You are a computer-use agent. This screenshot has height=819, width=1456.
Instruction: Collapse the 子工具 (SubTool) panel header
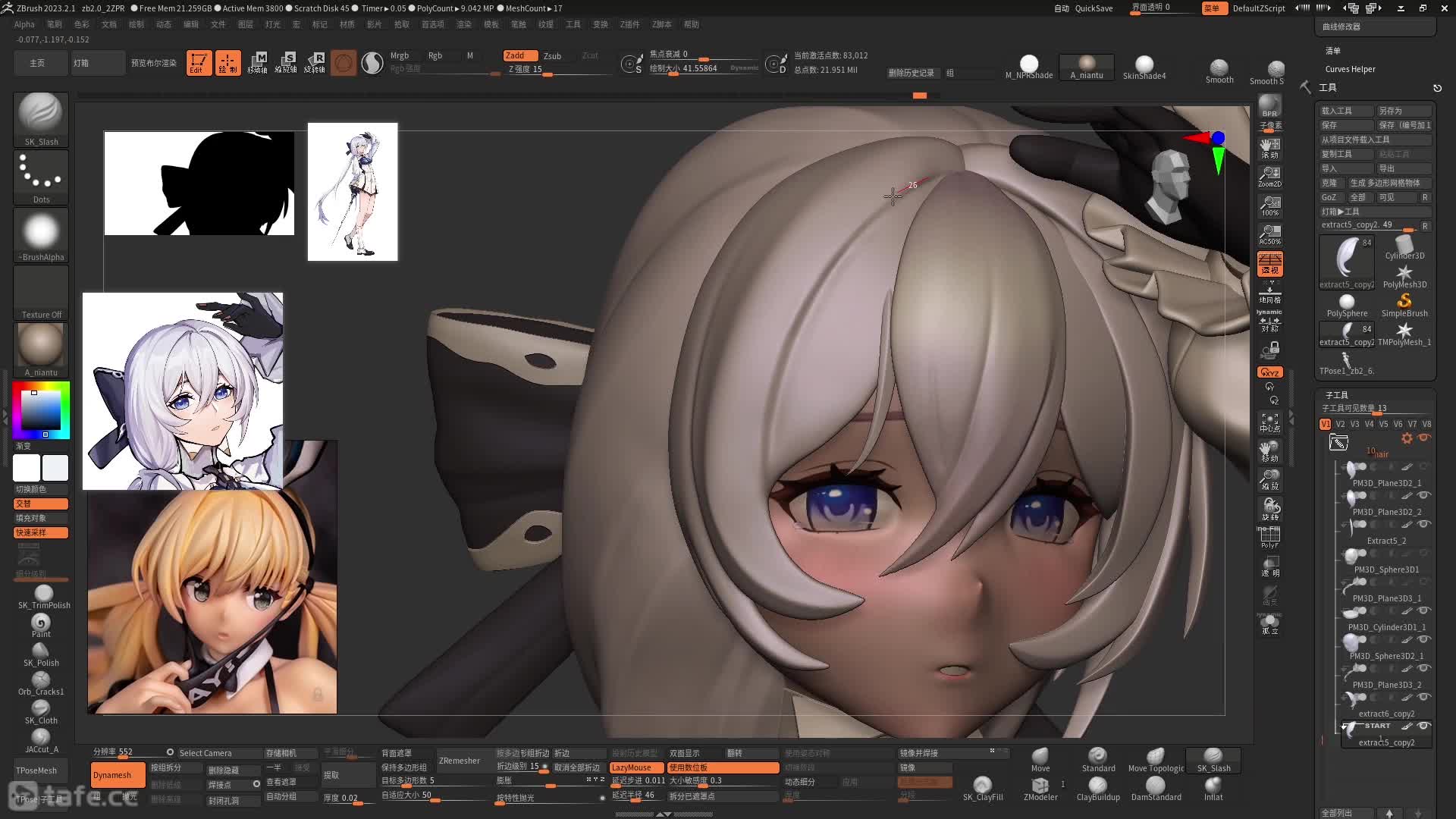coord(1337,395)
